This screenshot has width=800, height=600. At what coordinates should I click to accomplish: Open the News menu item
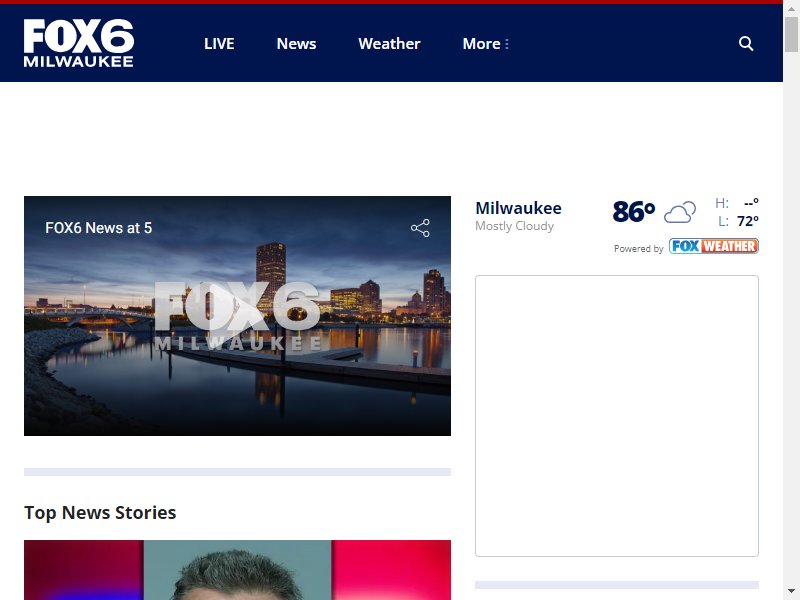pyautogui.click(x=296, y=44)
